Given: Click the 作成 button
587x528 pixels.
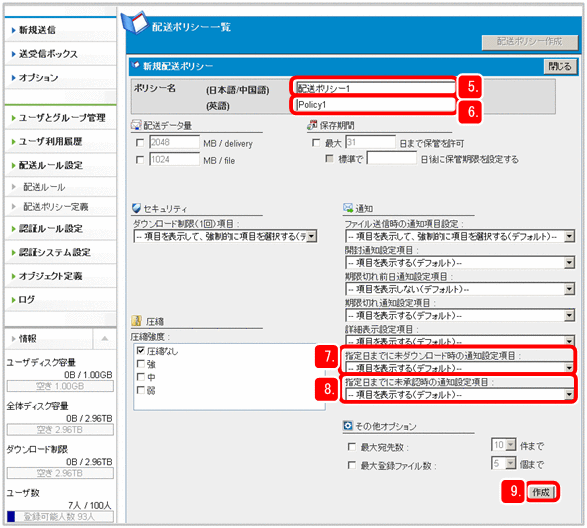Looking at the screenshot, I should (541, 492).
